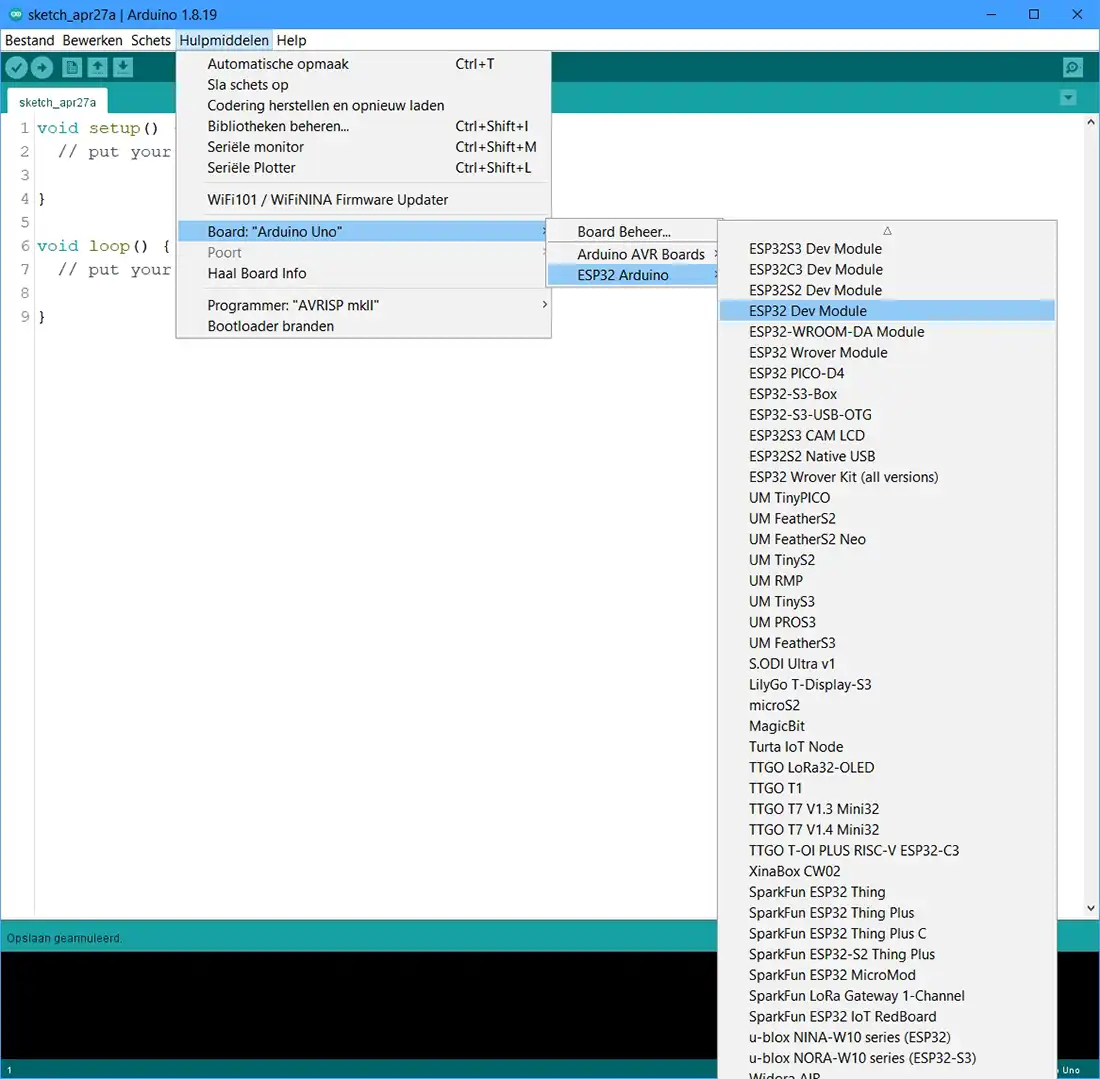The width and height of the screenshot is (1100, 1079).
Task: Click the Verify (checkmark) toolbar icon
Action: point(17,67)
